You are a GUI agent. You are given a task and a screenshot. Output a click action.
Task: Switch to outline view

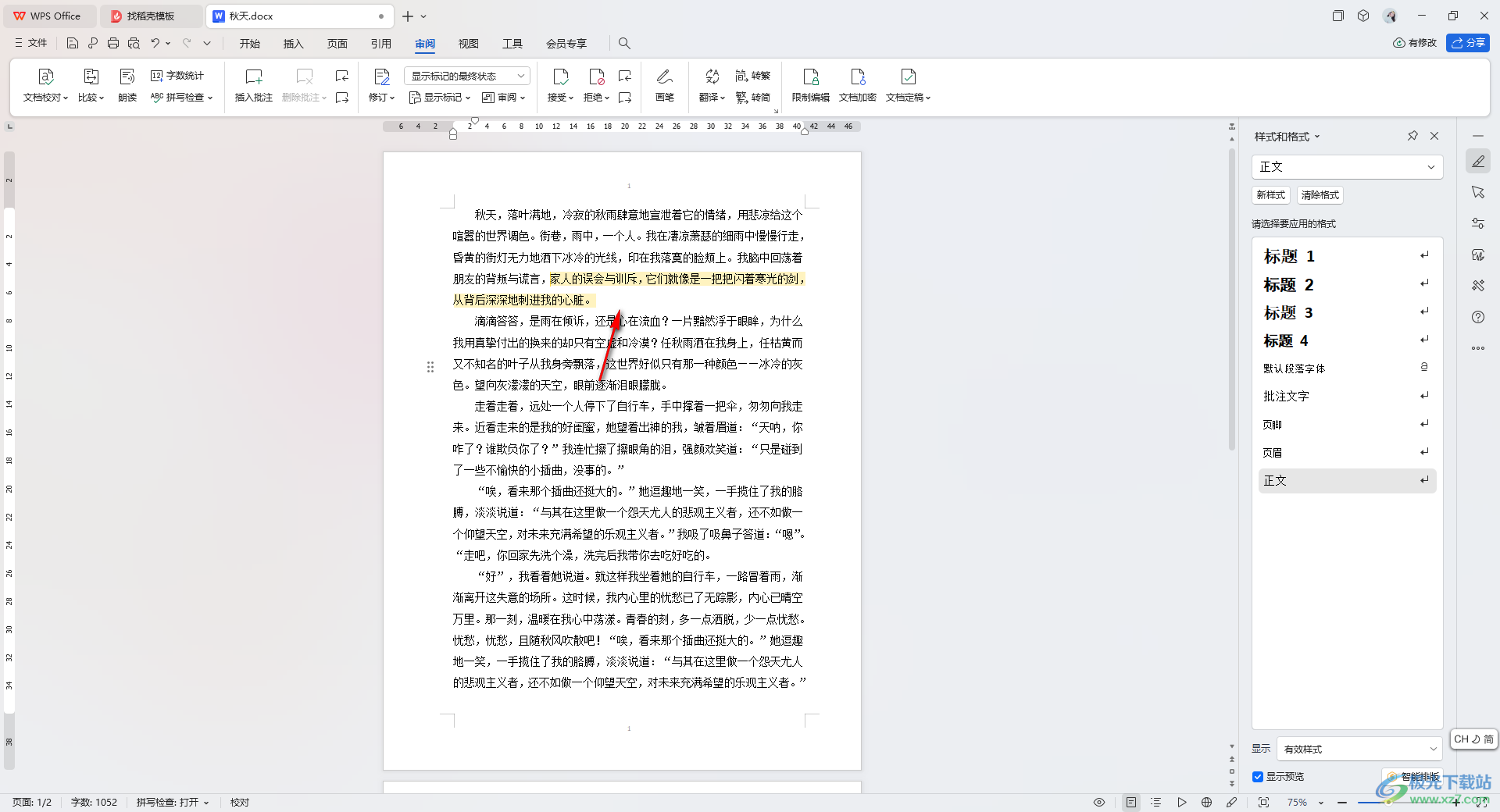click(1156, 803)
